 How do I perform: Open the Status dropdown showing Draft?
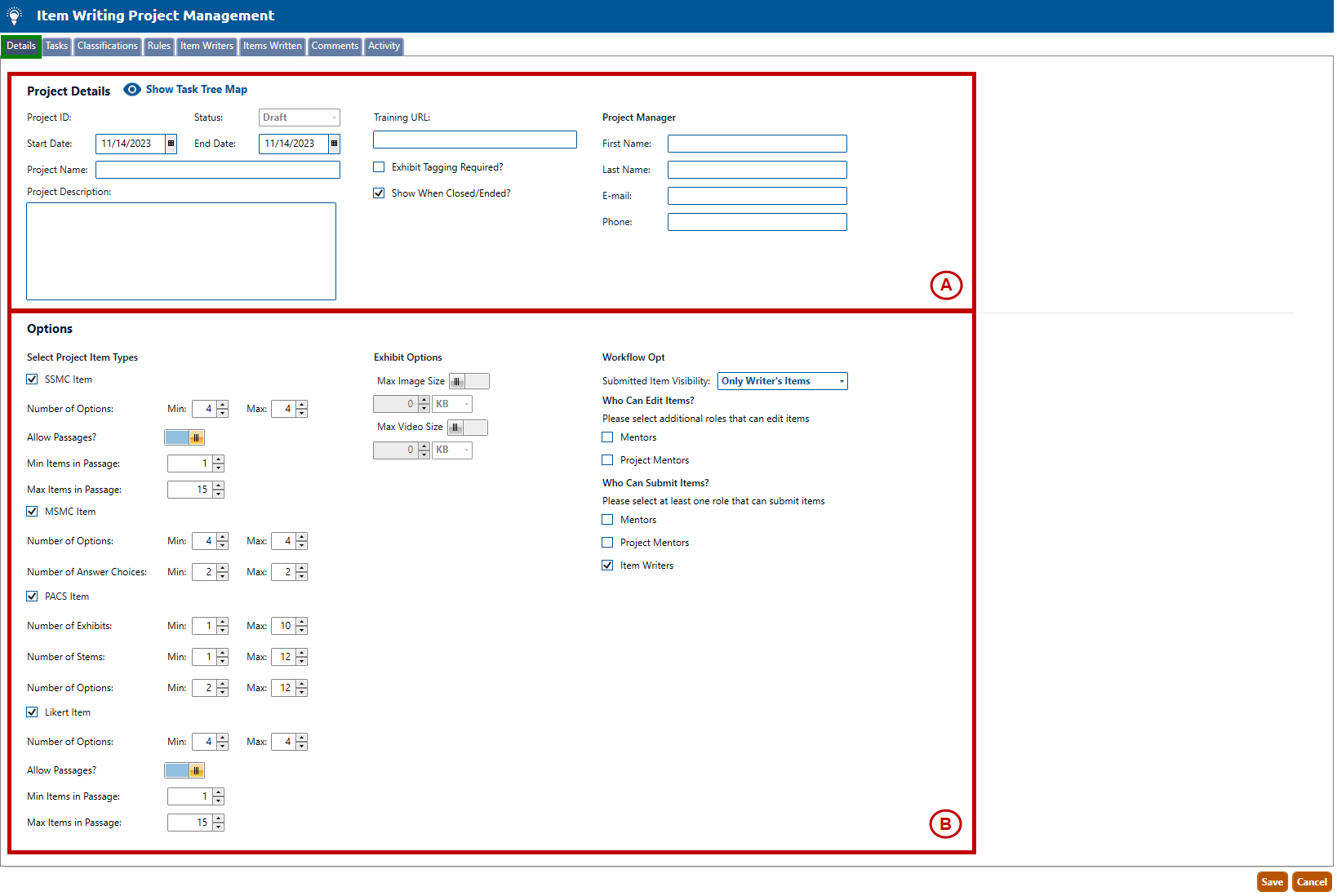[334, 118]
